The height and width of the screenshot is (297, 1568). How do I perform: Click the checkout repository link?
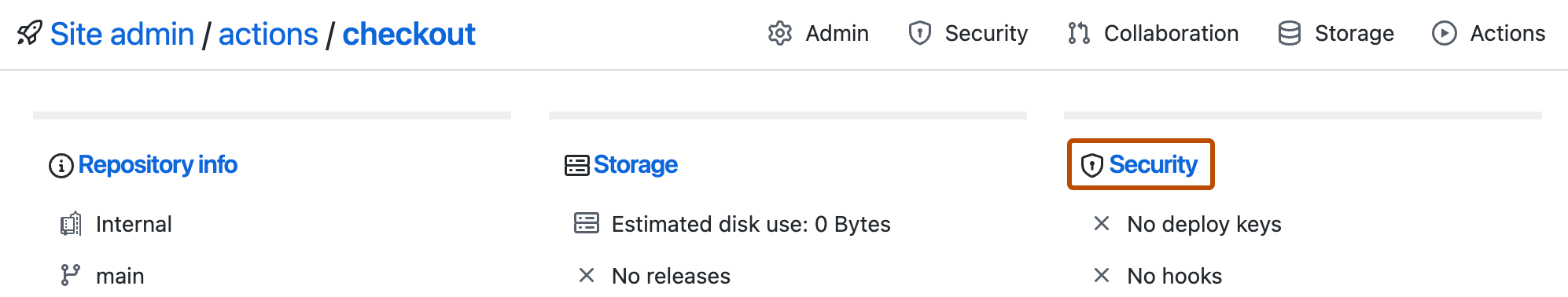[409, 35]
